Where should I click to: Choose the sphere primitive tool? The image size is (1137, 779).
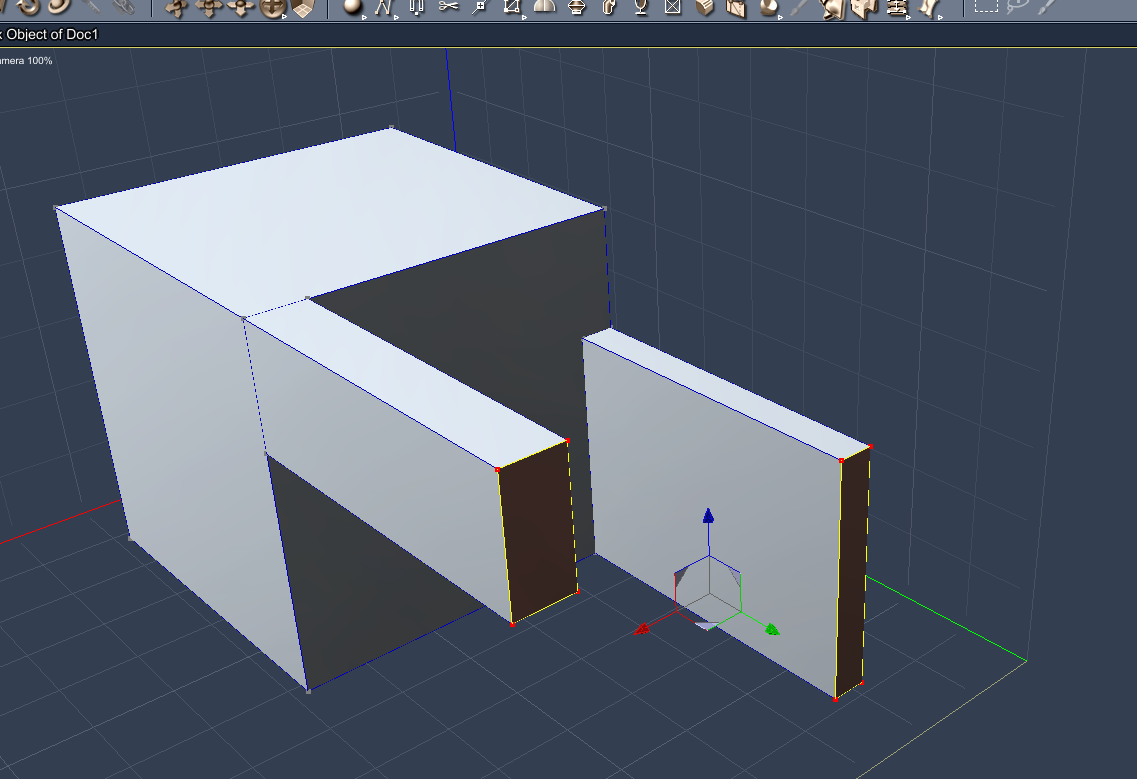(x=353, y=7)
